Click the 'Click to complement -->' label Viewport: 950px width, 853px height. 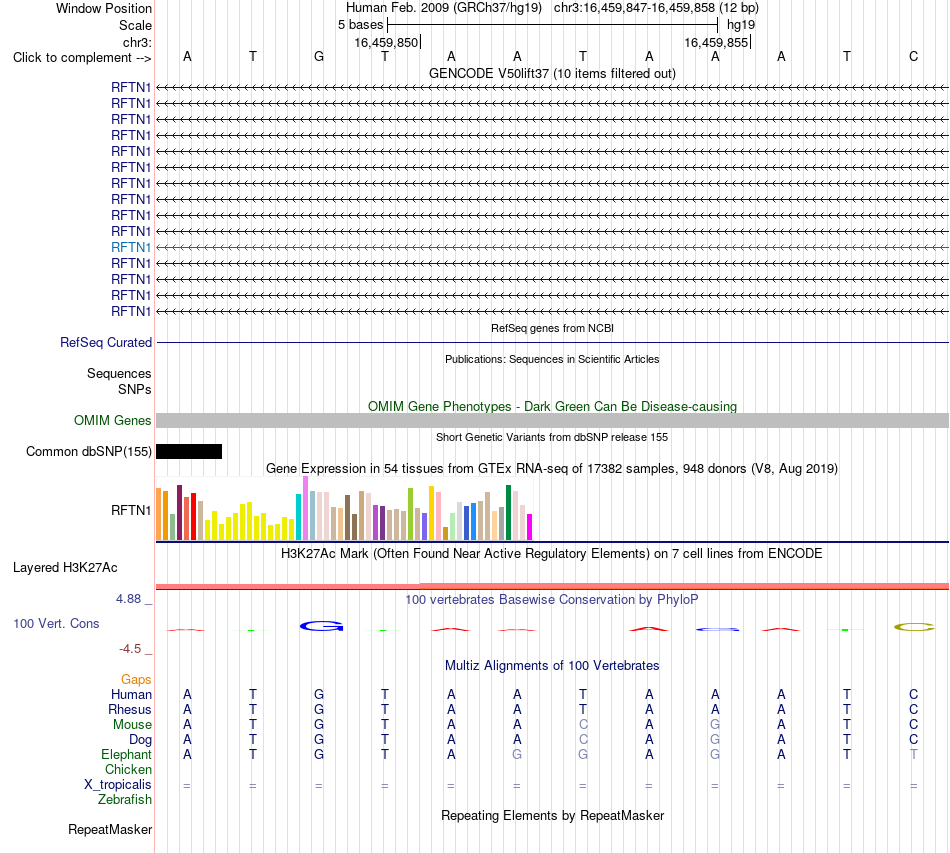(82, 58)
